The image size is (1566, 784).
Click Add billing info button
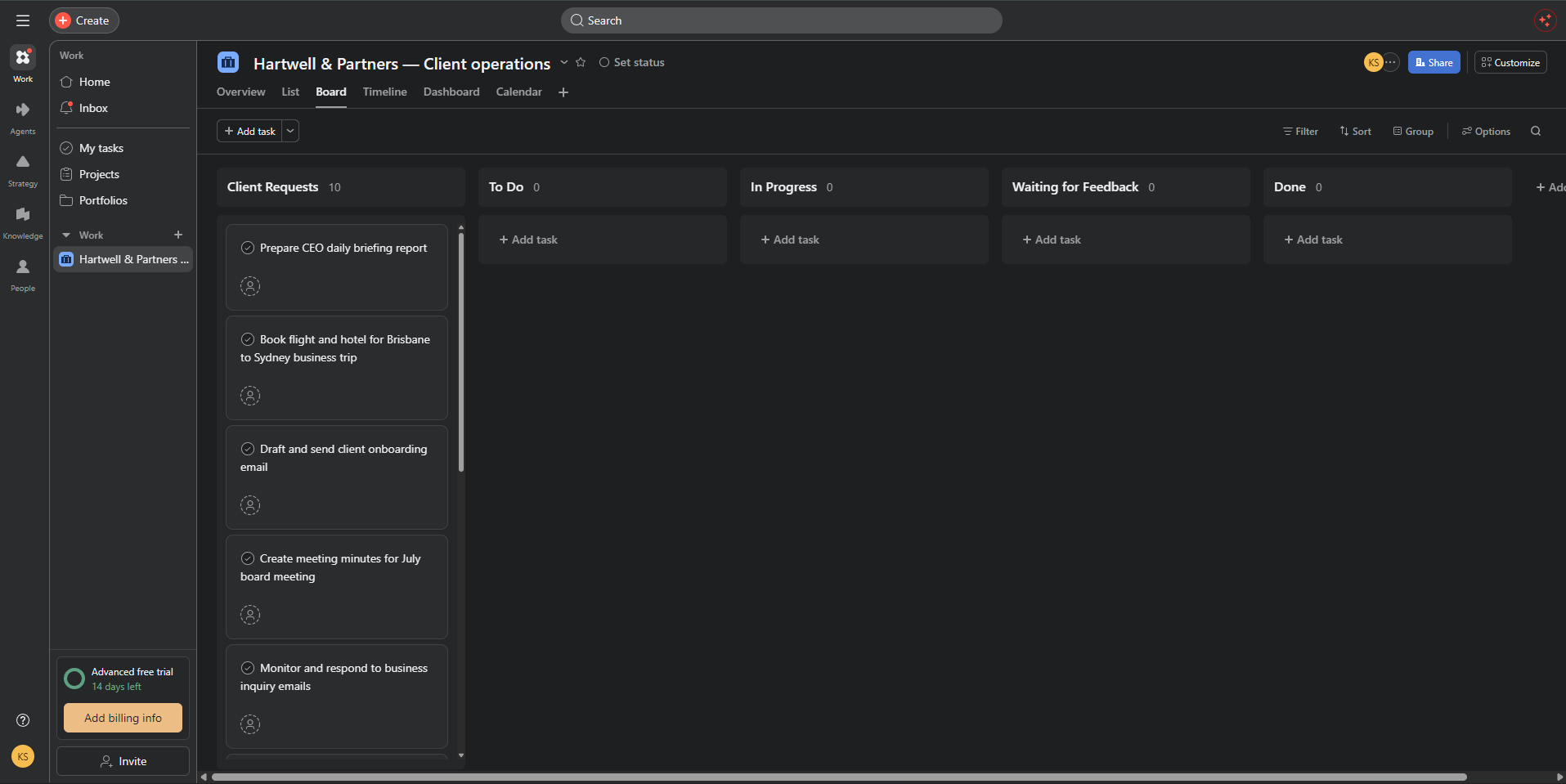[x=123, y=718]
